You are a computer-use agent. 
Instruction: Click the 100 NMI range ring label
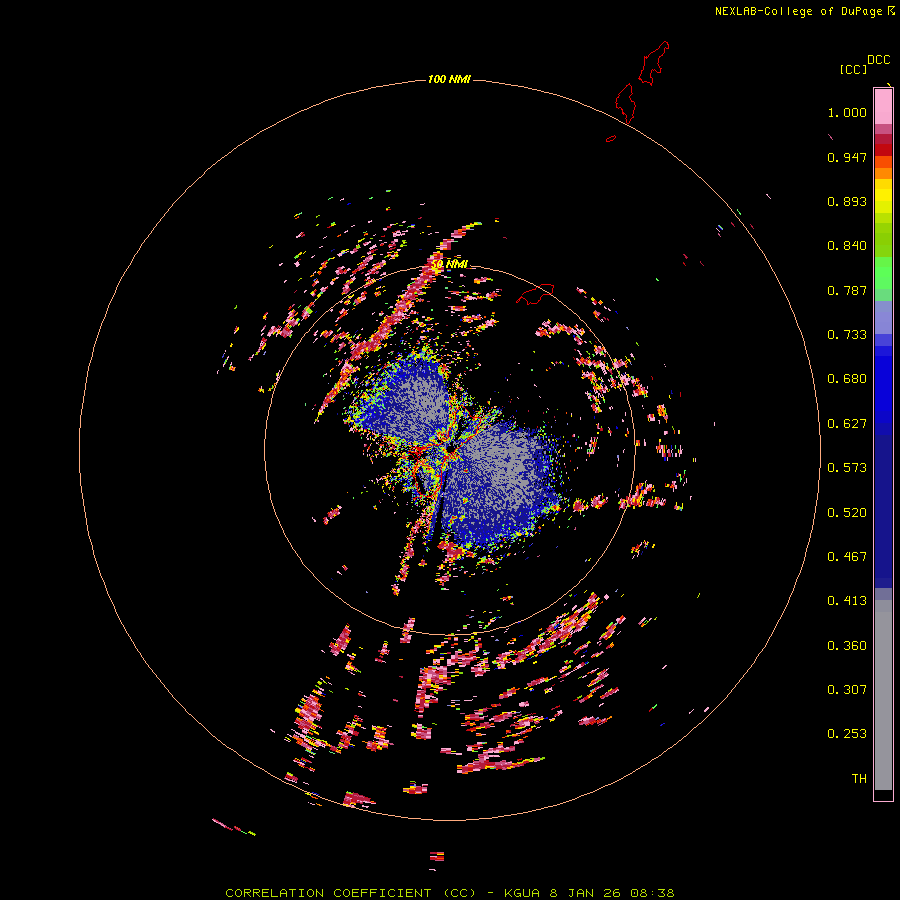pyautogui.click(x=449, y=79)
